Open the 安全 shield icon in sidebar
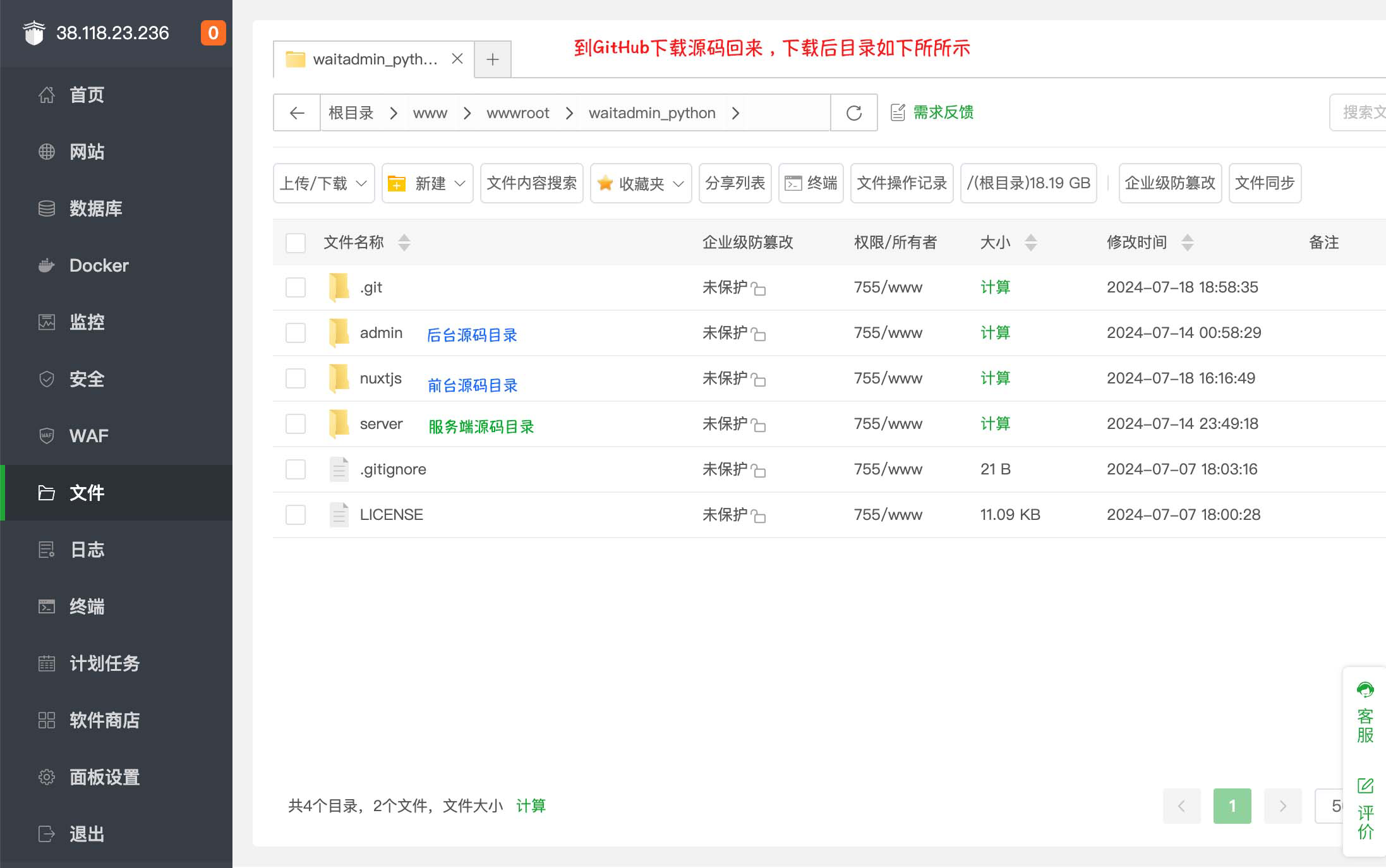Image resolution: width=1386 pixels, height=868 pixels. coord(47,379)
